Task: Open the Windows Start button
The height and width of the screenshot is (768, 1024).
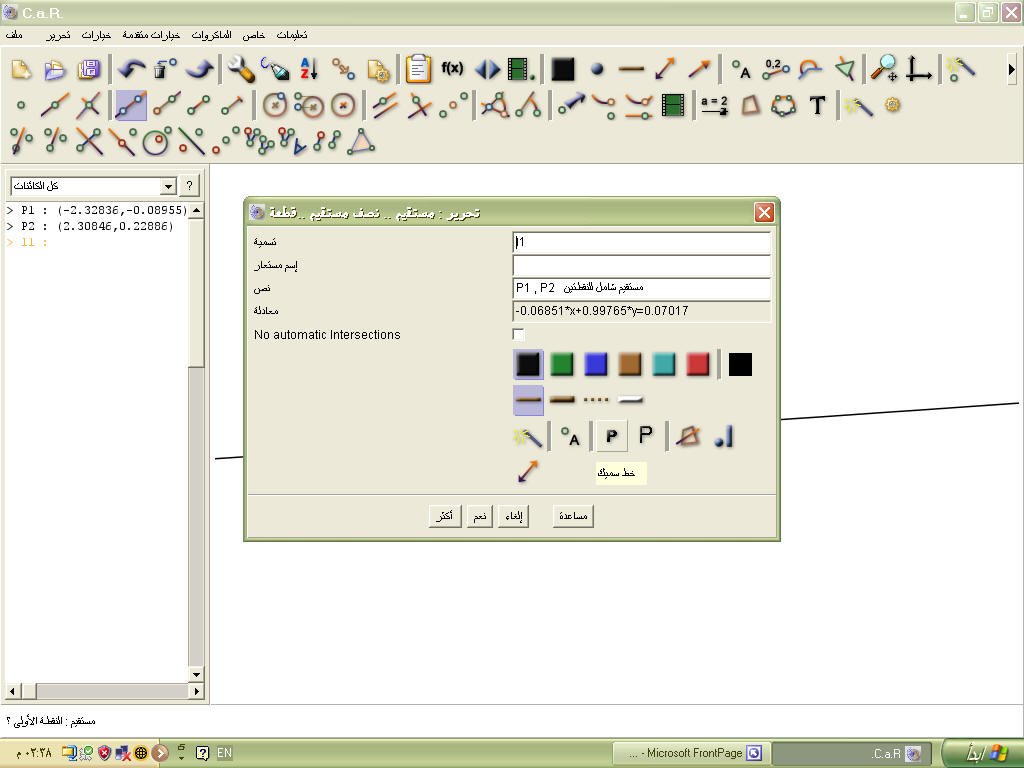Action: pos(981,753)
